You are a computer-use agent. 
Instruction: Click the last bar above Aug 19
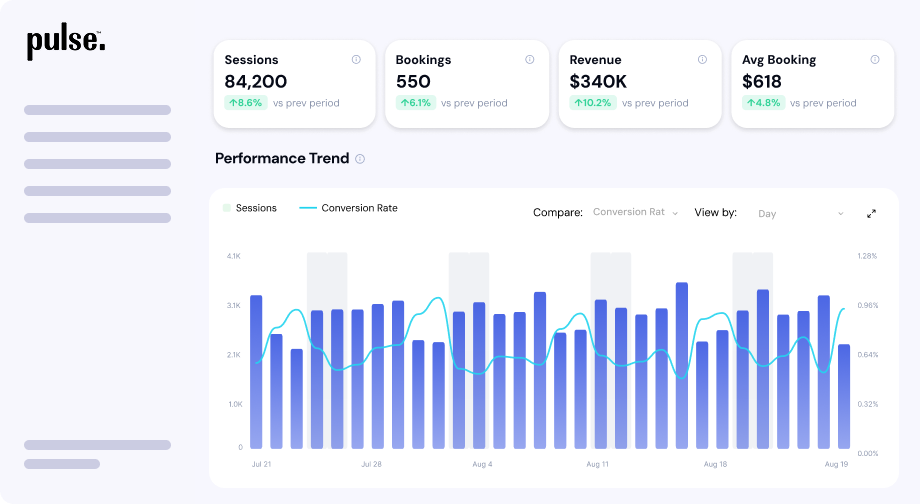844,397
